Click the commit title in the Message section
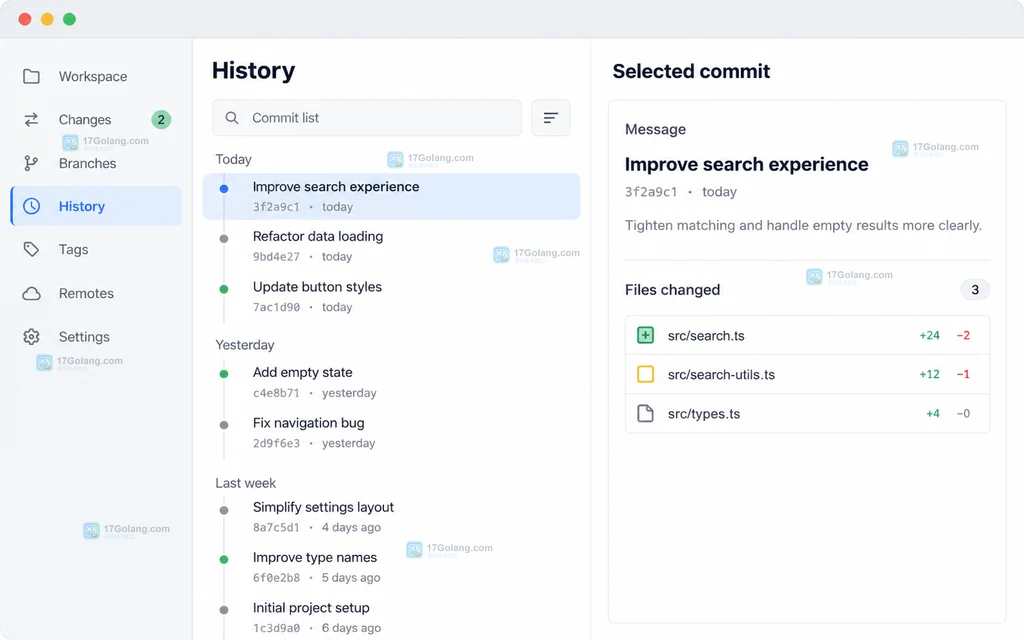The image size is (1024, 640). click(x=746, y=165)
